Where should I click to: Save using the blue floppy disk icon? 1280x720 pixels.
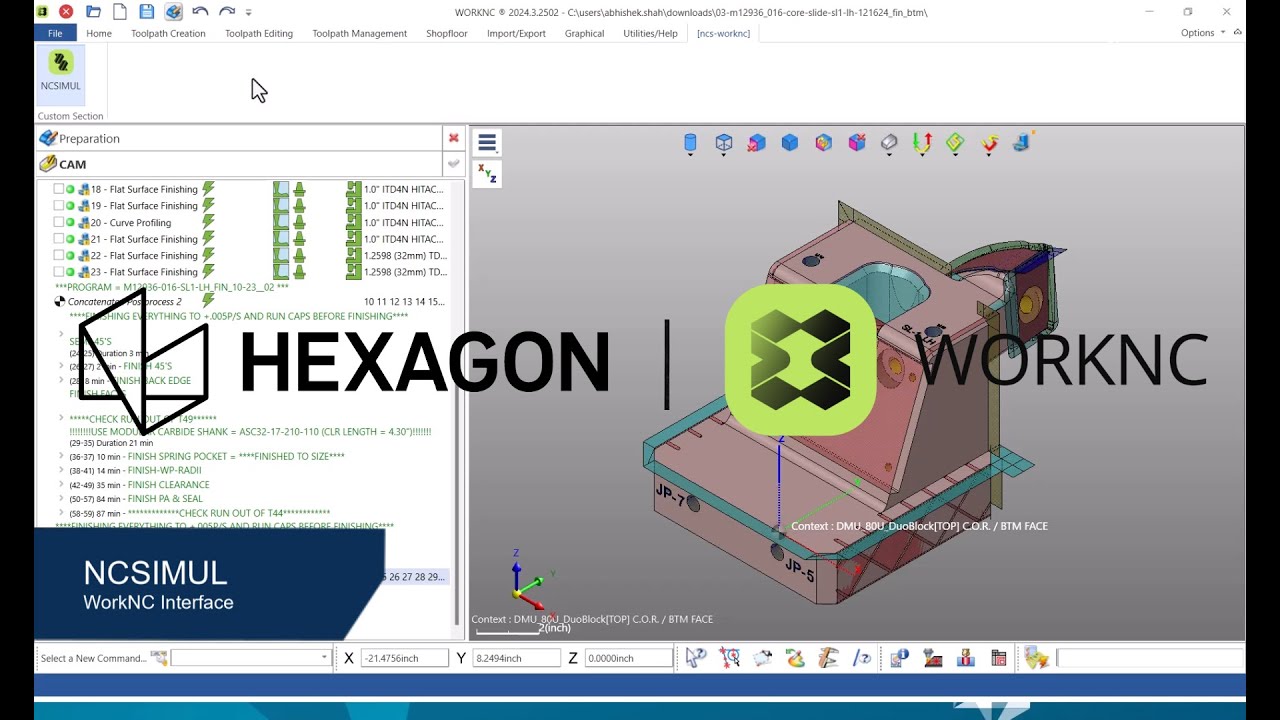[x=147, y=12]
